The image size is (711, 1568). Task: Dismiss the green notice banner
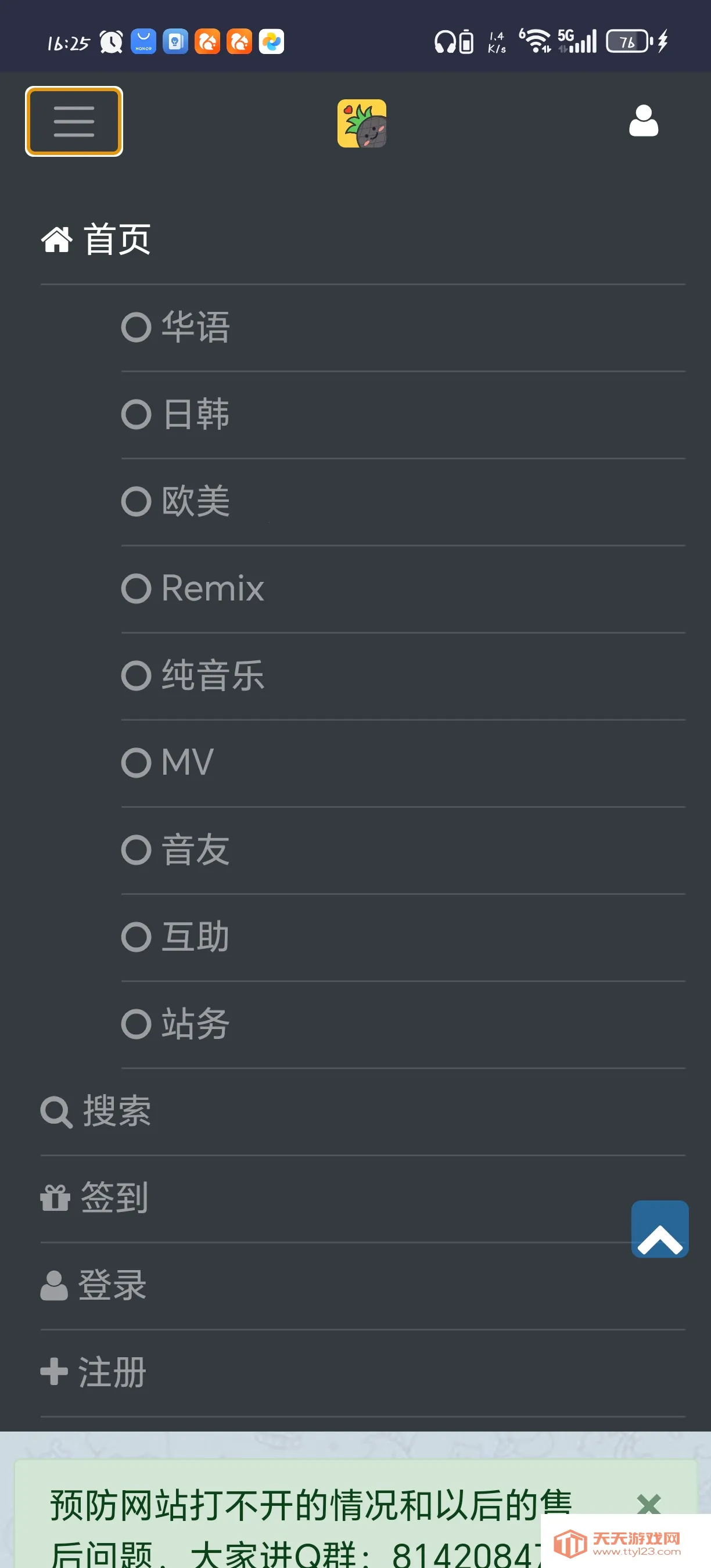(648, 1504)
